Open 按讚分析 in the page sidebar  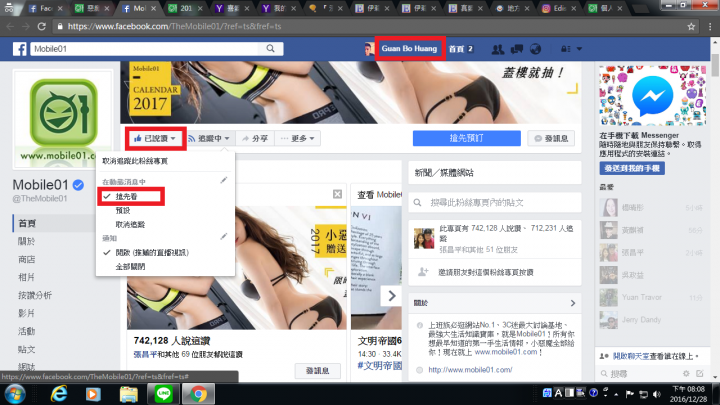(35, 295)
